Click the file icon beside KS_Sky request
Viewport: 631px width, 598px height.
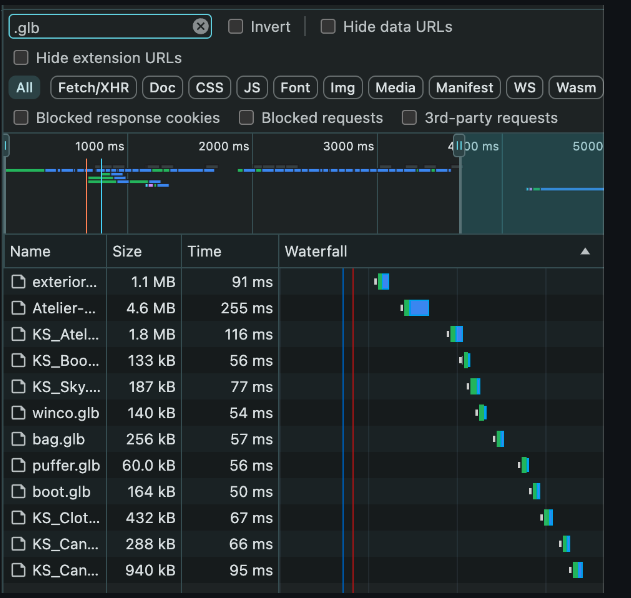(17, 386)
